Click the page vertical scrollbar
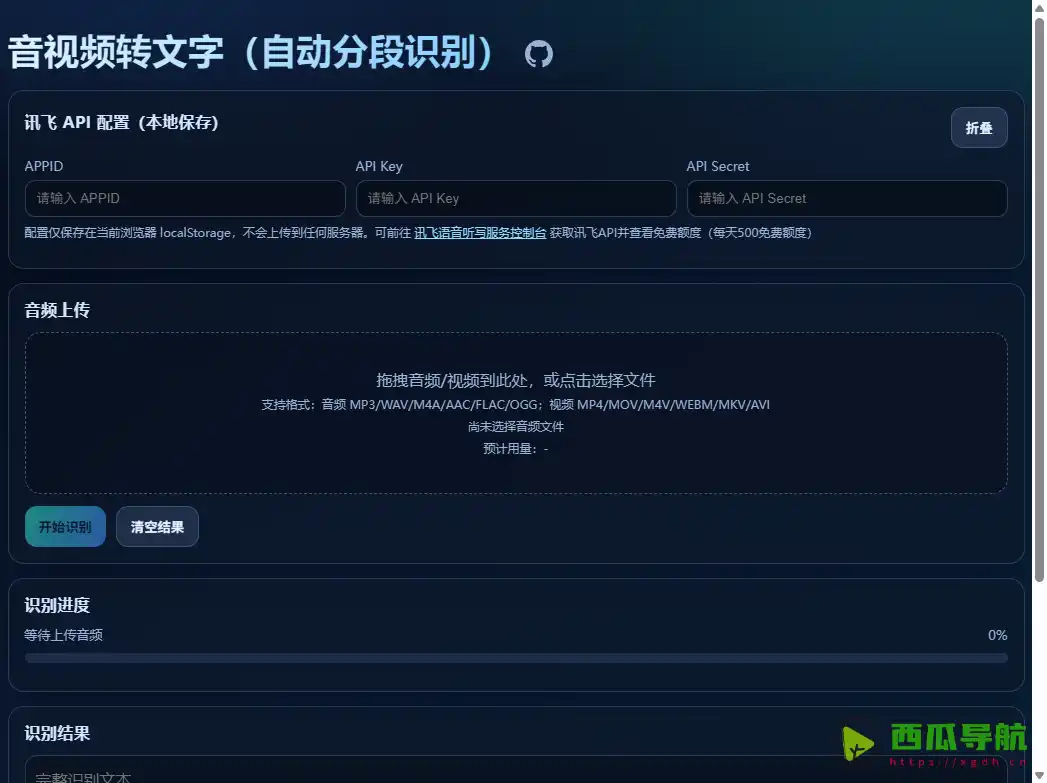1047x783 pixels. pyautogui.click(x=1040, y=300)
